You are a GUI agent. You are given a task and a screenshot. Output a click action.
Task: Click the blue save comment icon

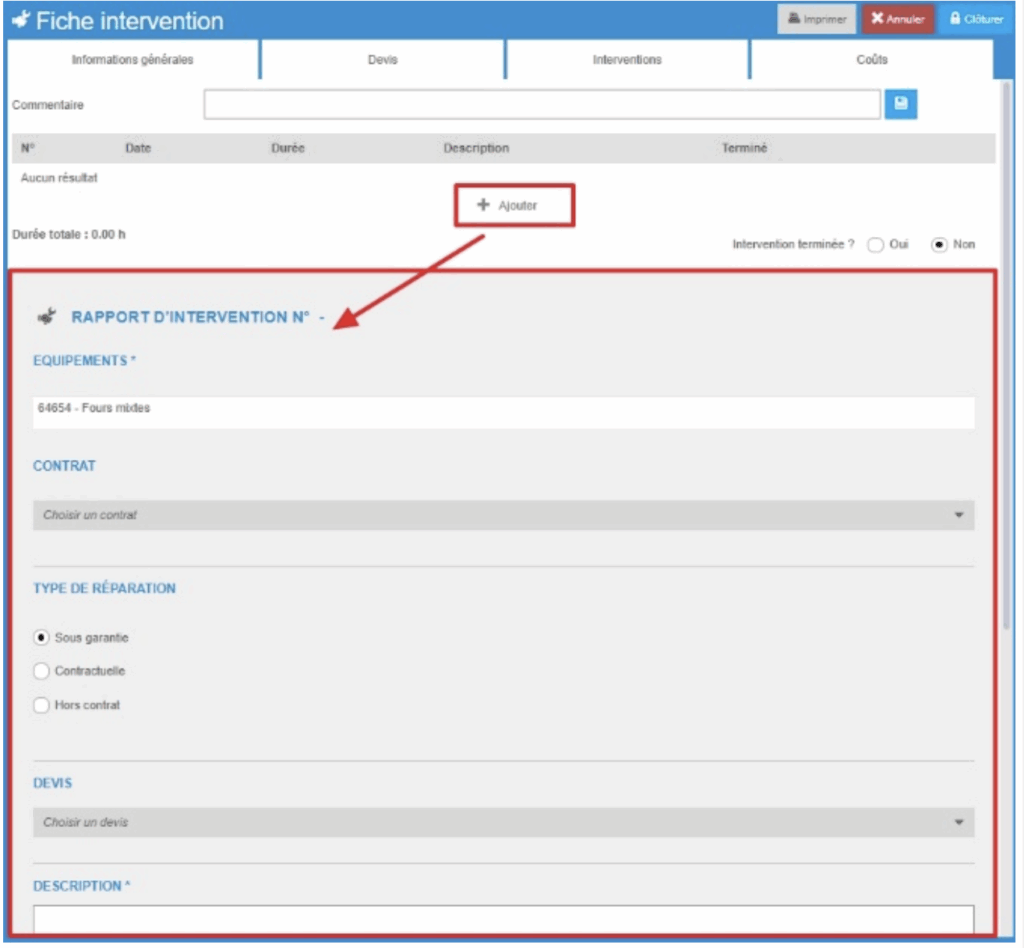pos(900,105)
